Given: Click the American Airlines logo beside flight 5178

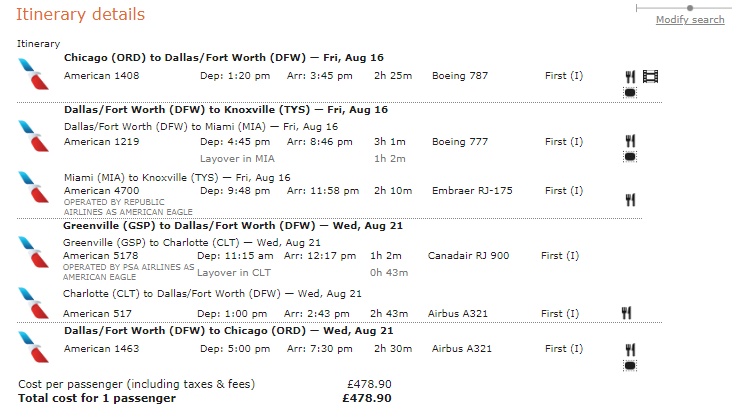Looking at the screenshot, I should click(33, 250).
